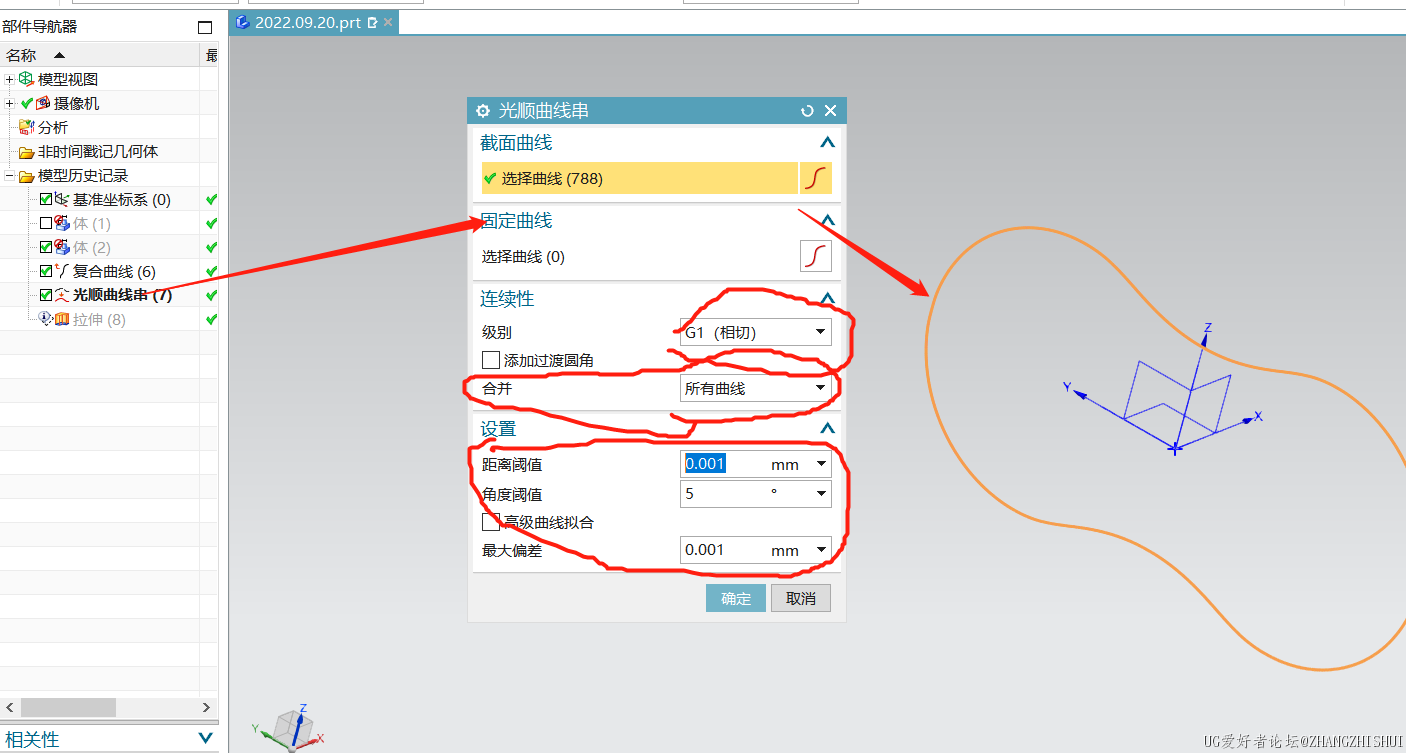Click the 光顺曲线串 (7) feature icon

coord(62,295)
